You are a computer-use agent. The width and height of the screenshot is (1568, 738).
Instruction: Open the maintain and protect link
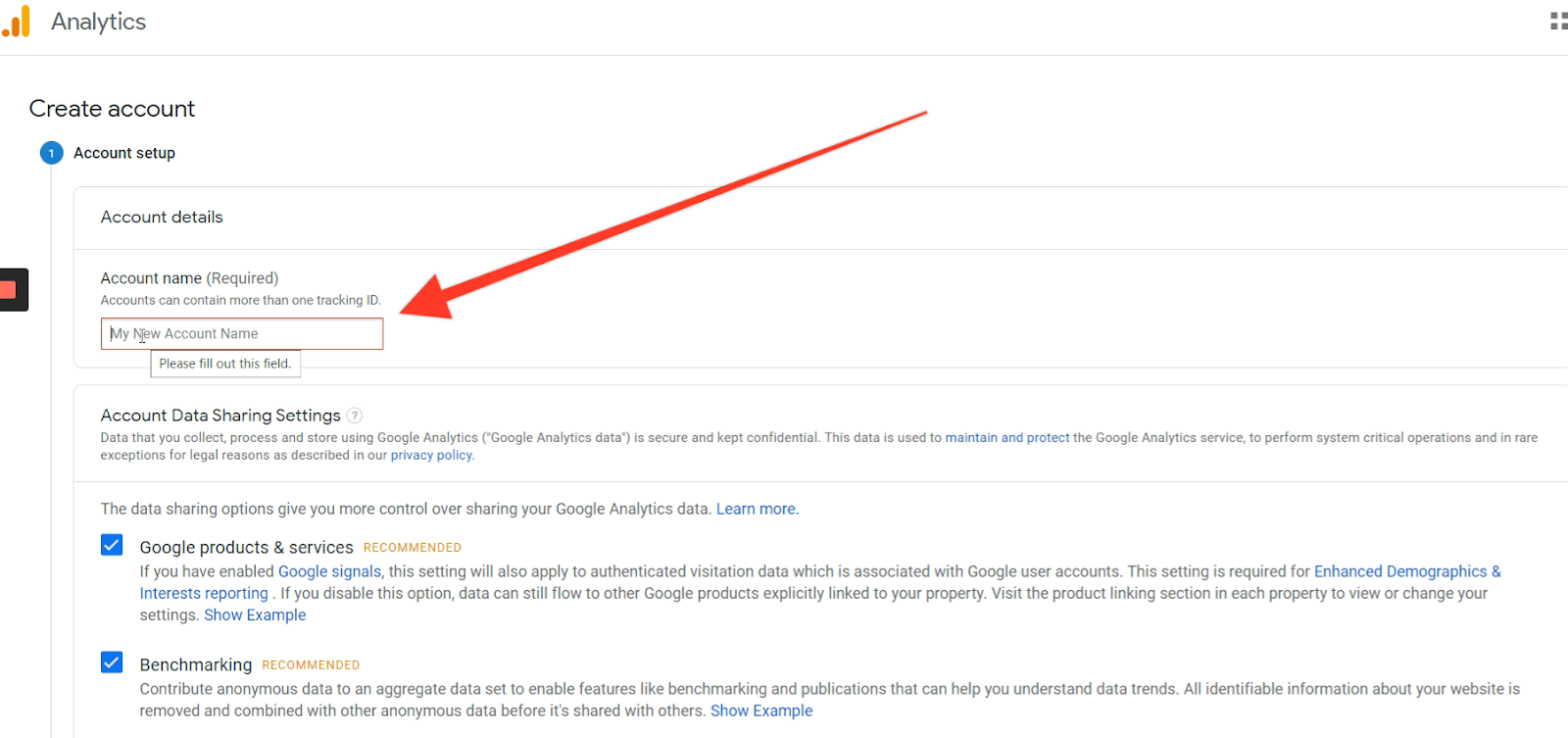pyautogui.click(x=1007, y=438)
